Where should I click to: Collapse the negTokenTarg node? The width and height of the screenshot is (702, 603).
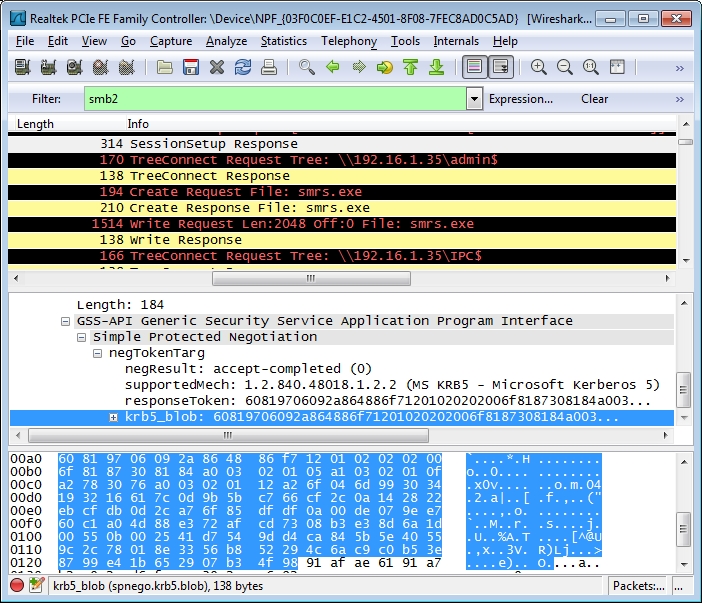pyautogui.click(x=98, y=353)
